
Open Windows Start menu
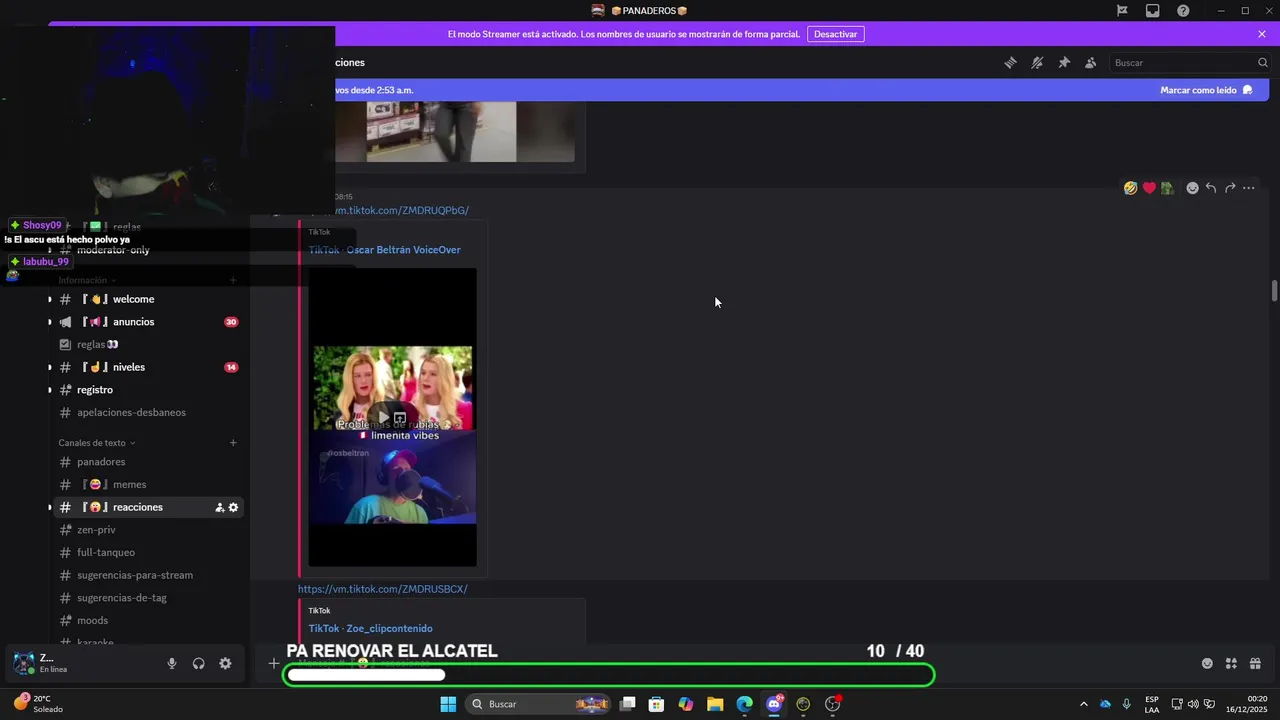click(448, 704)
